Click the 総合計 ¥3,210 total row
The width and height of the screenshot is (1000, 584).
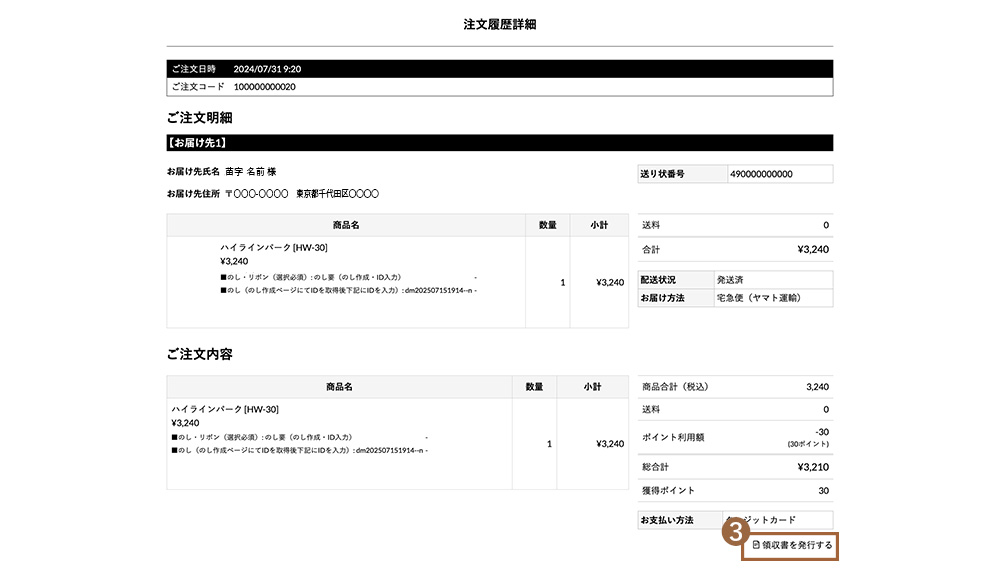tap(735, 466)
